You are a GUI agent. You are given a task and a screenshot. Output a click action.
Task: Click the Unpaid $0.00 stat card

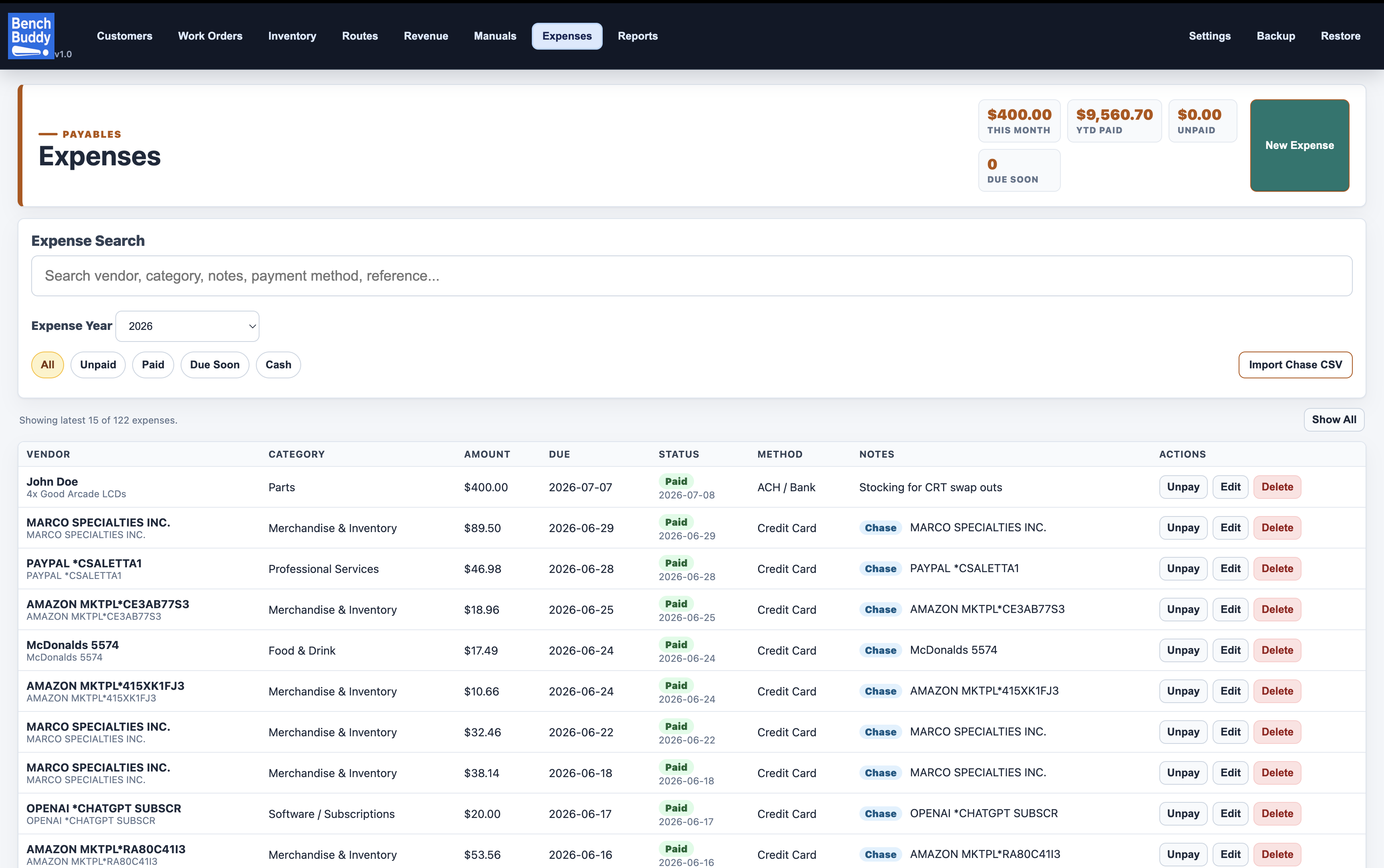(1203, 121)
